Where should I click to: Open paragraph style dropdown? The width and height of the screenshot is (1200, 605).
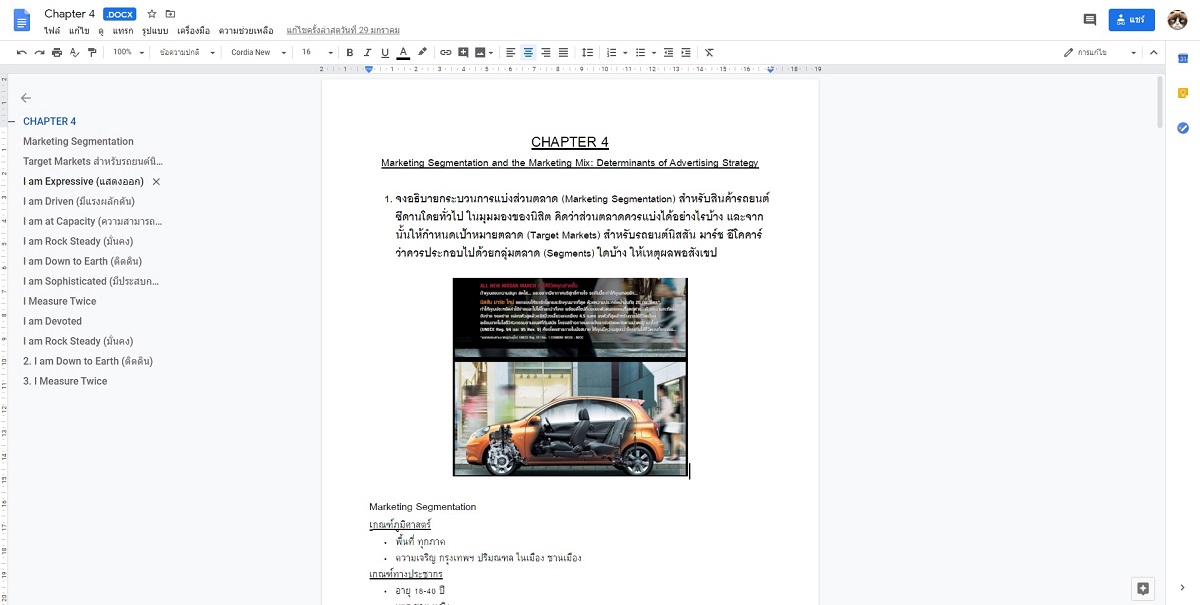tap(187, 52)
